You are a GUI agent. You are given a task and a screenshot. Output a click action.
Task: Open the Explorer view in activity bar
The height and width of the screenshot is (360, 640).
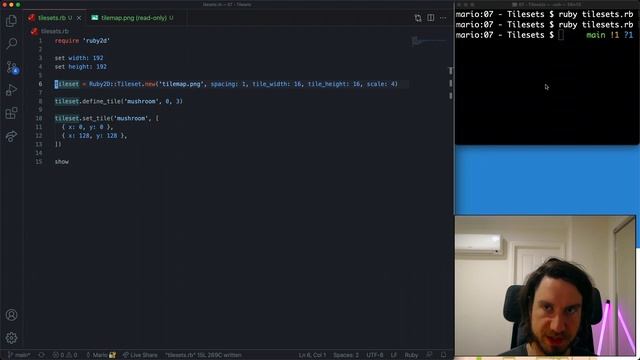11,20
